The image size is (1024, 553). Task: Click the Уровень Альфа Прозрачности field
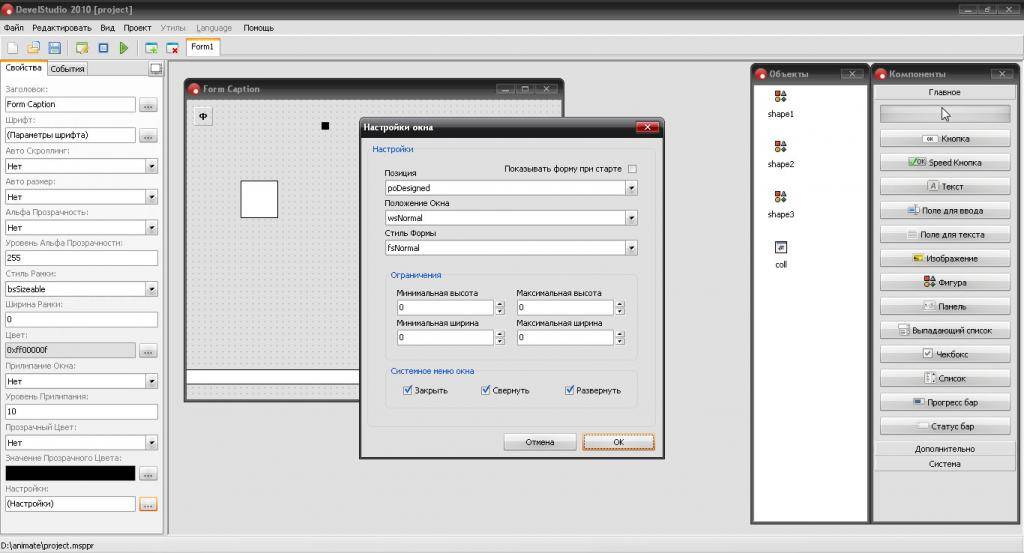coord(82,258)
